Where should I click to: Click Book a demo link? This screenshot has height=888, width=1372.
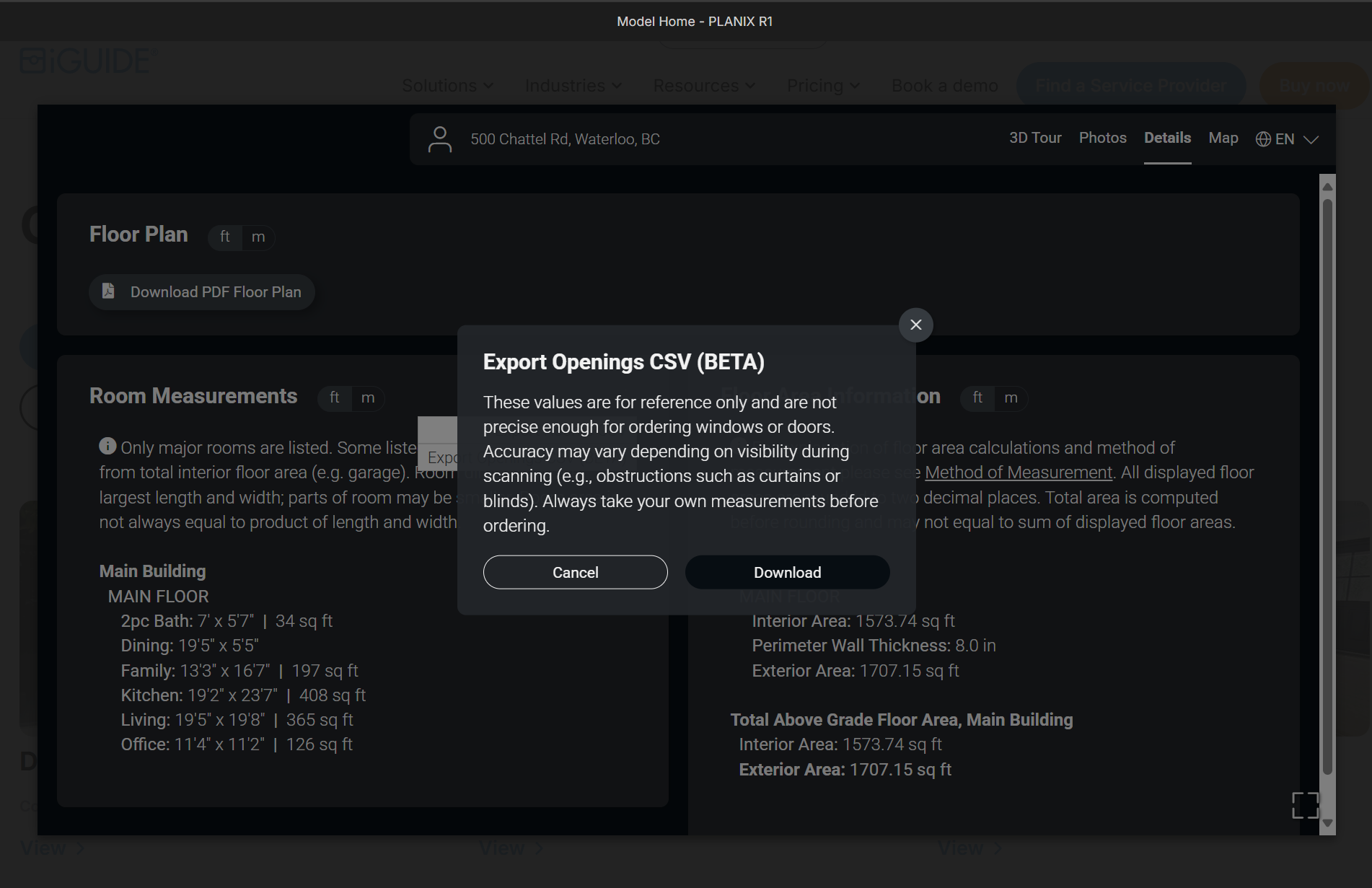pyautogui.click(x=945, y=86)
